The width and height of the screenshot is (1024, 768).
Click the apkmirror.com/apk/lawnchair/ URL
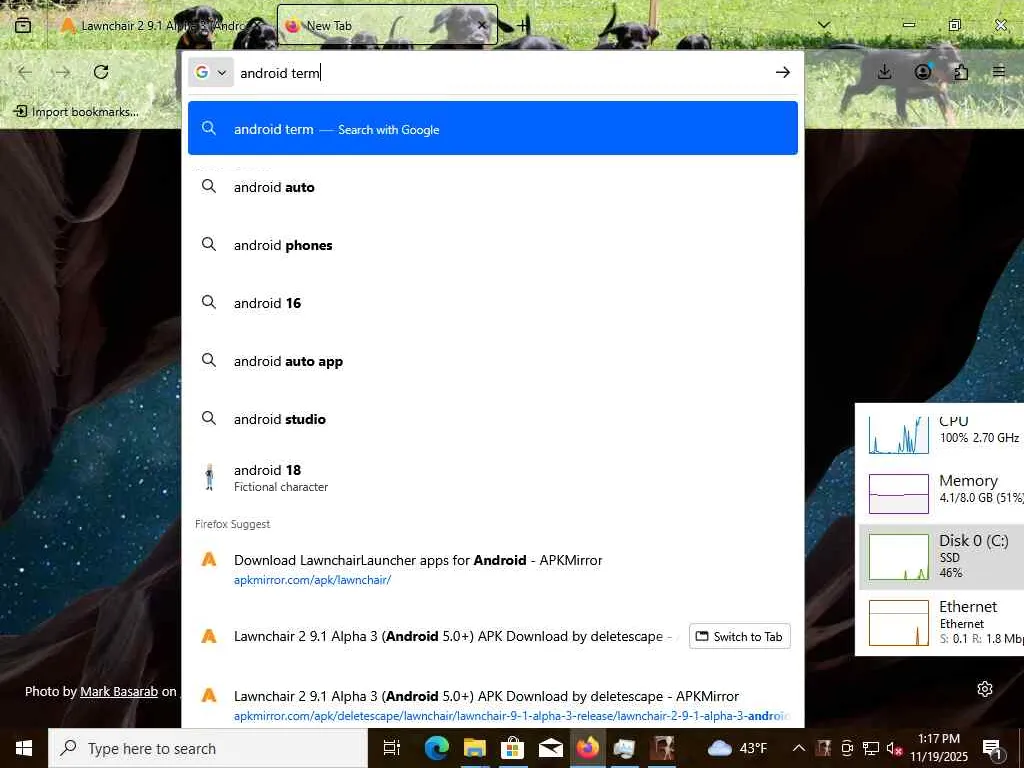pyautogui.click(x=312, y=580)
